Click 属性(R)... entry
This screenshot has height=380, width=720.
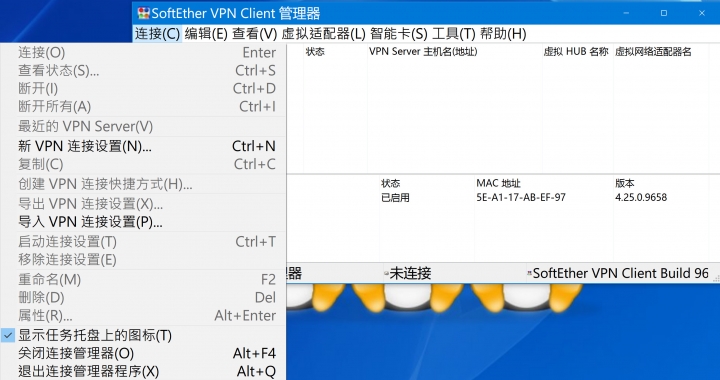click(x=143, y=315)
